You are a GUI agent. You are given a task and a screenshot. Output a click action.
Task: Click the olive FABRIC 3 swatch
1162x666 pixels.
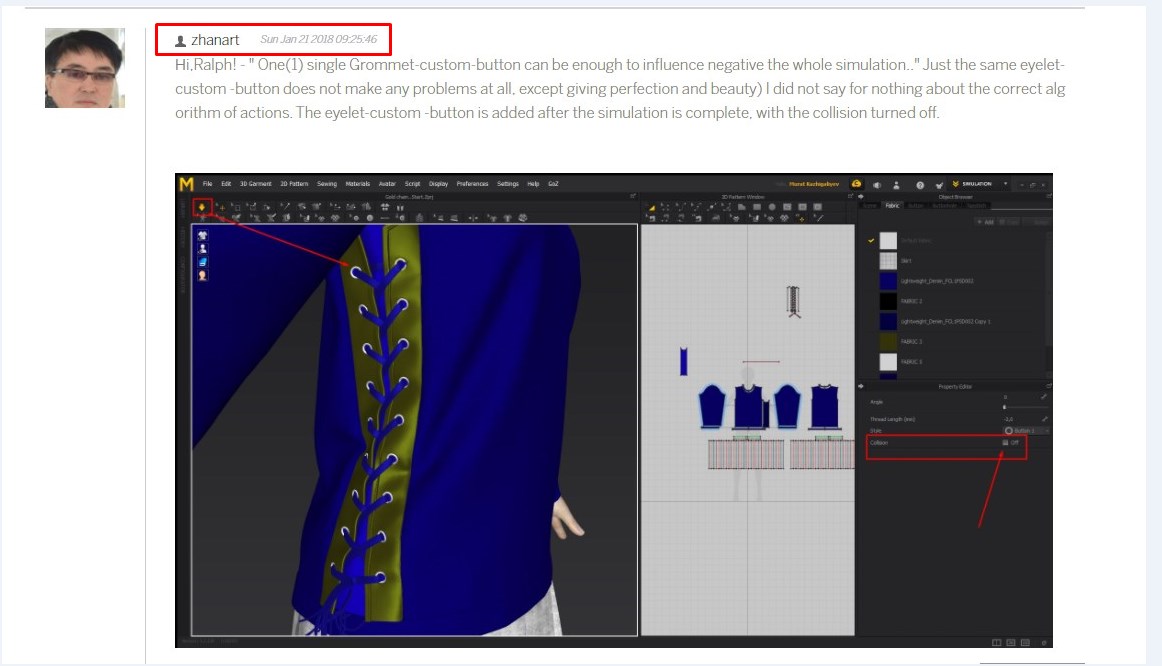click(x=888, y=342)
